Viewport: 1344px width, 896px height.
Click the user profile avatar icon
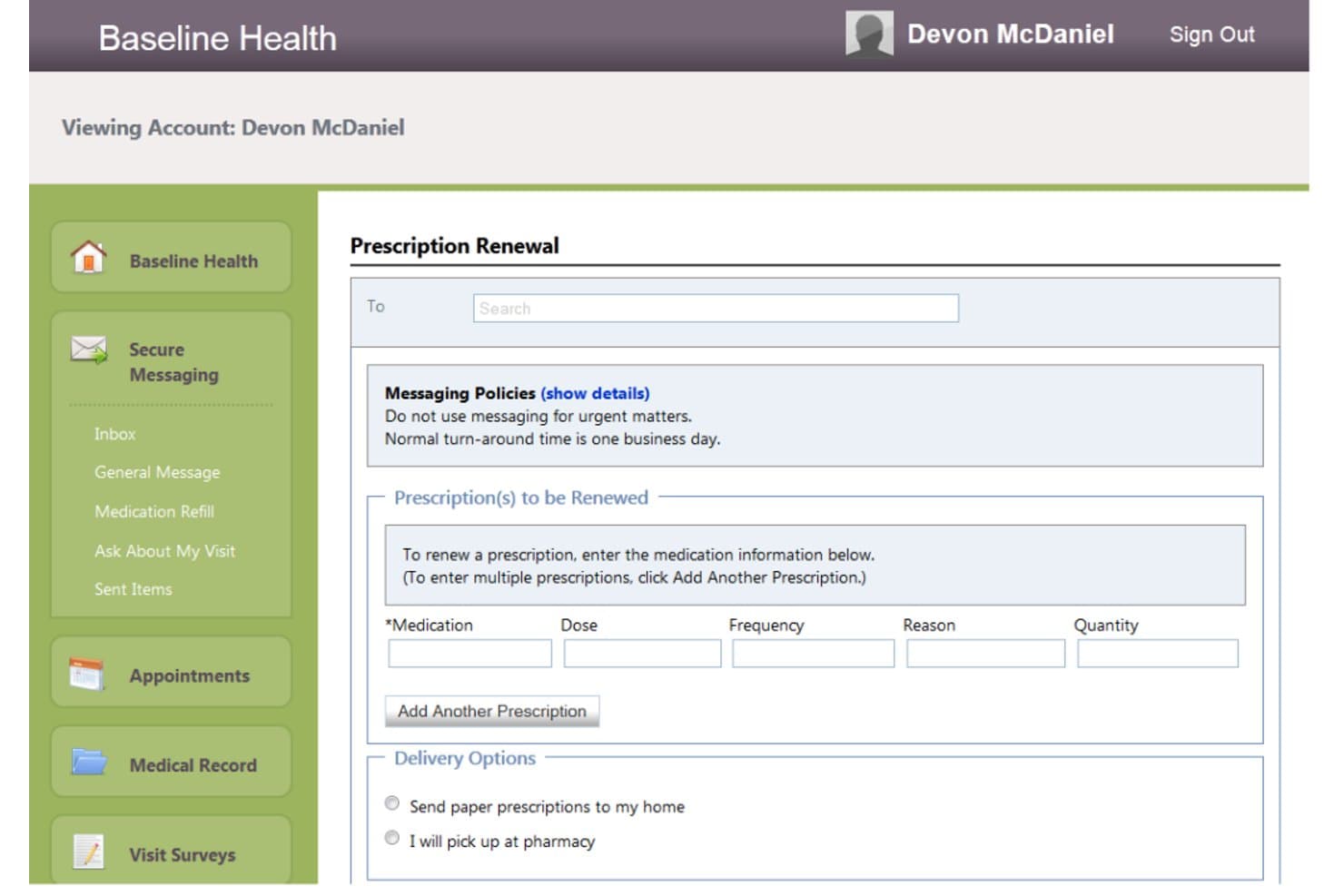(869, 34)
